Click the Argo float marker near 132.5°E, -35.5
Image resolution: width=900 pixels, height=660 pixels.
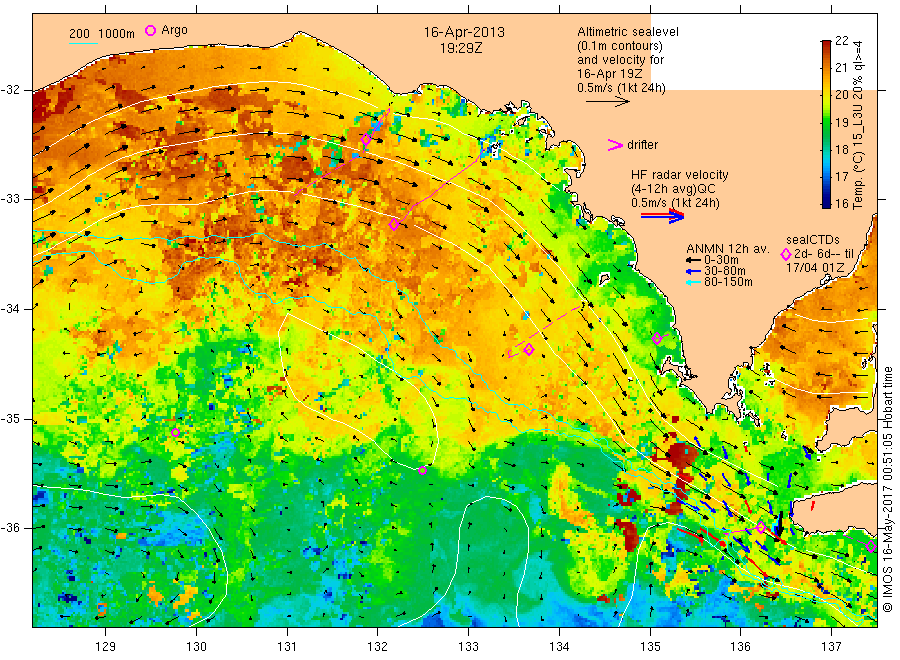[x=422, y=471]
